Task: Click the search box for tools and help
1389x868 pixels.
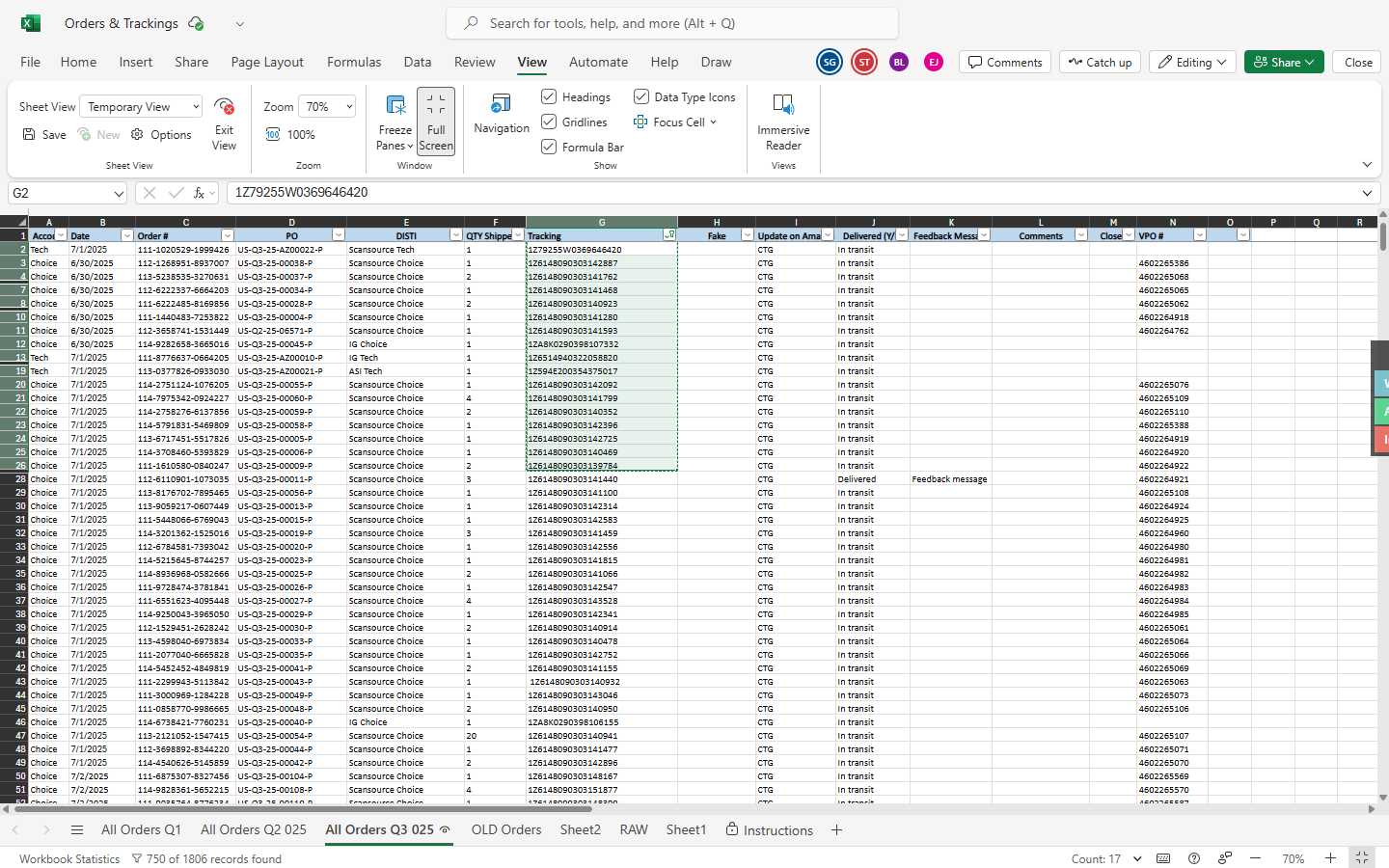Action: coord(672,23)
